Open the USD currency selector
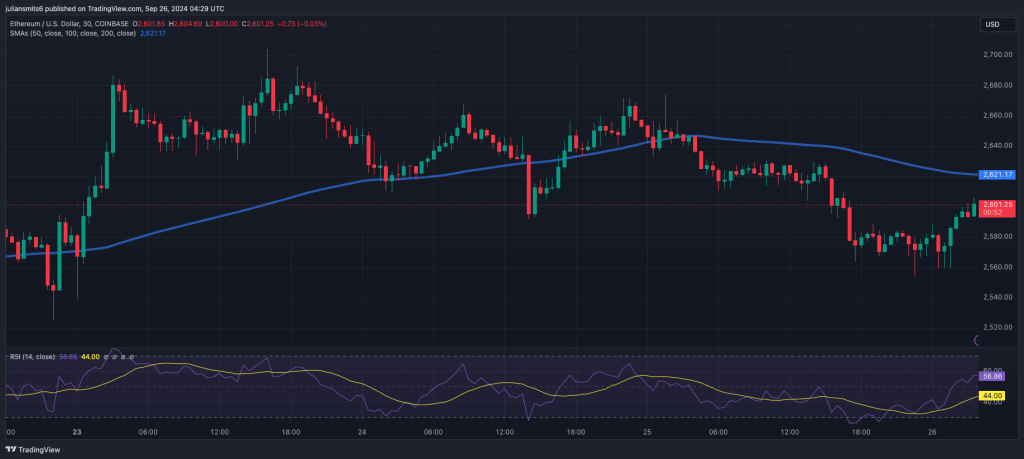The height and width of the screenshot is (459, 1024). point(997,25)
